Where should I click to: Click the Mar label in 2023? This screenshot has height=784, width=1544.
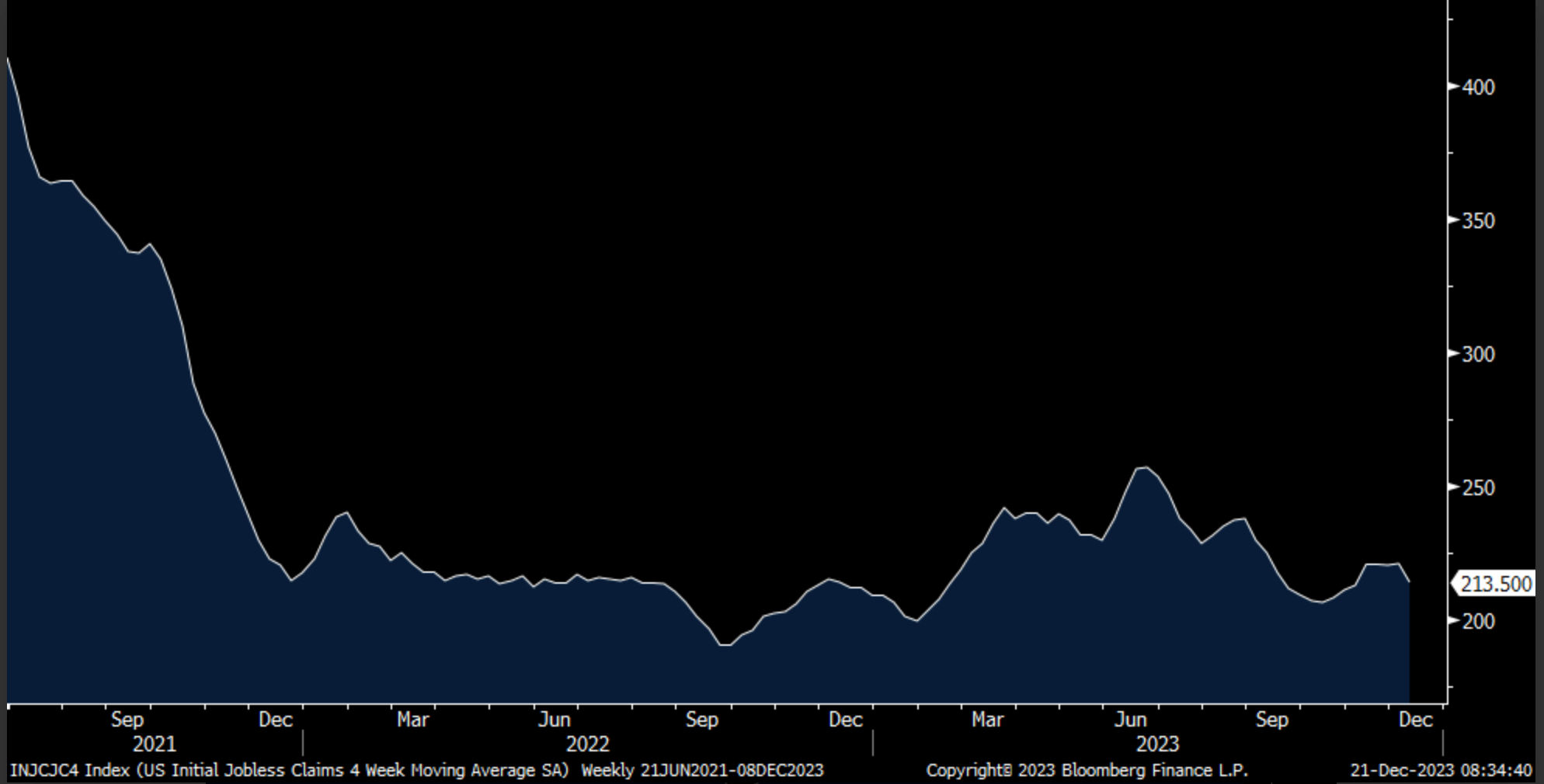987,720
